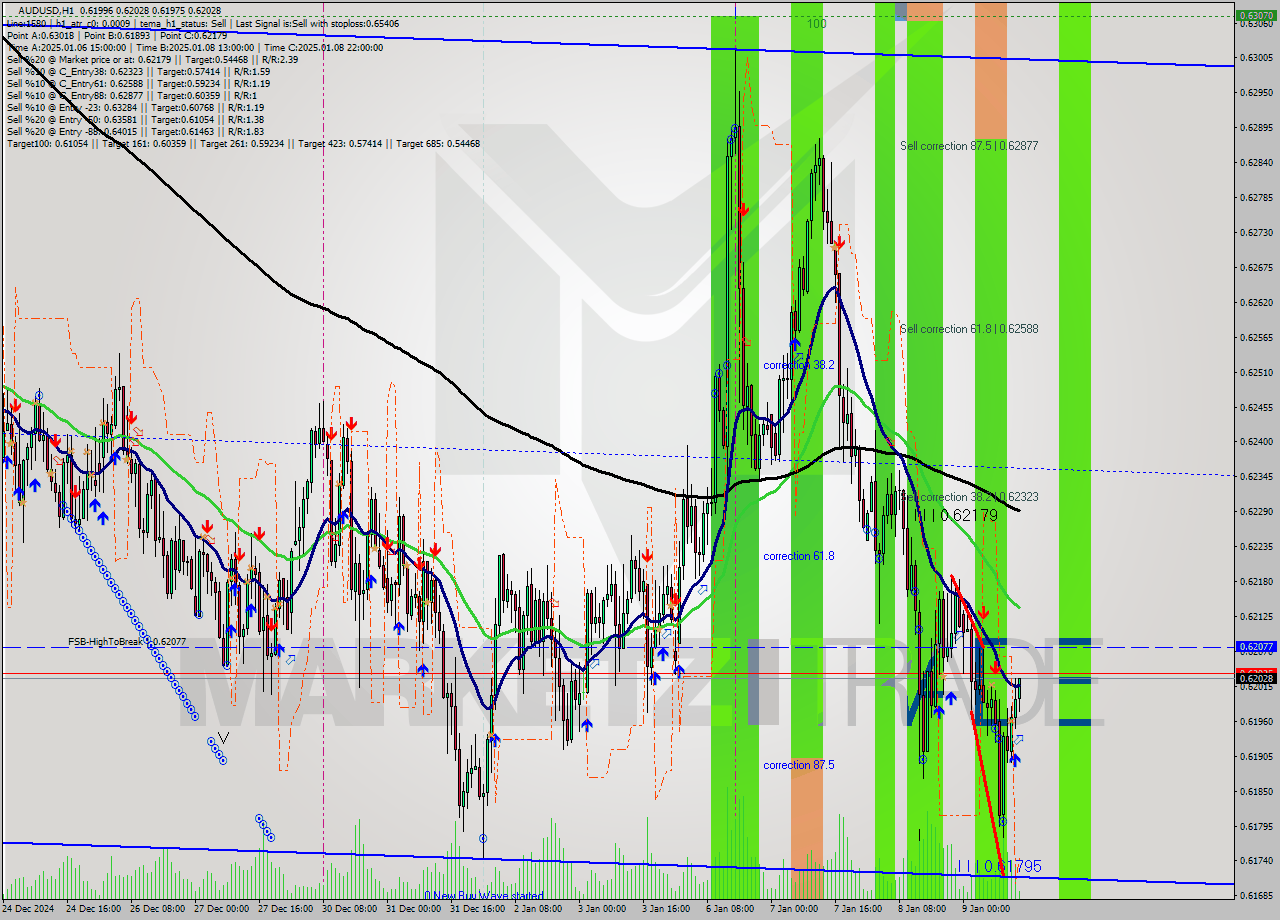
Task: Click the 0.62675 price axis value
Action: coord(1255,268)
